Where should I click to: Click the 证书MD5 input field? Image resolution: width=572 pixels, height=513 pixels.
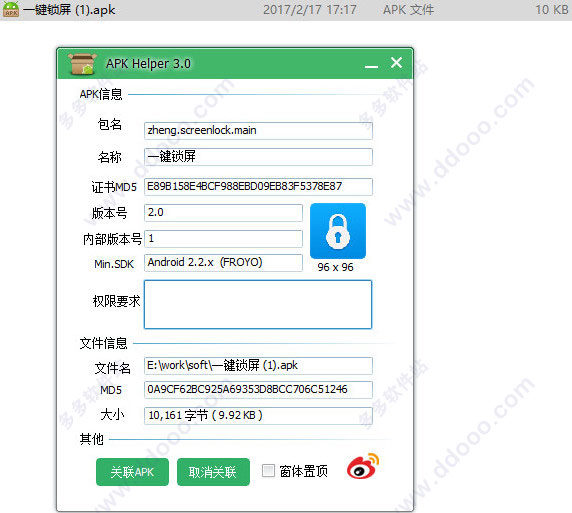pyautogui.click(x=258, y=187)
